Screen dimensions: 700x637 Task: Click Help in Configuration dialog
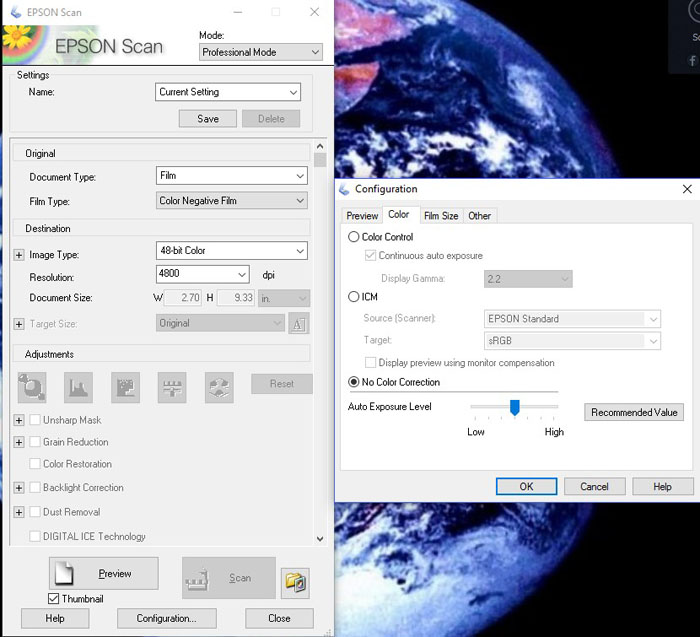(x=662, y=486)
